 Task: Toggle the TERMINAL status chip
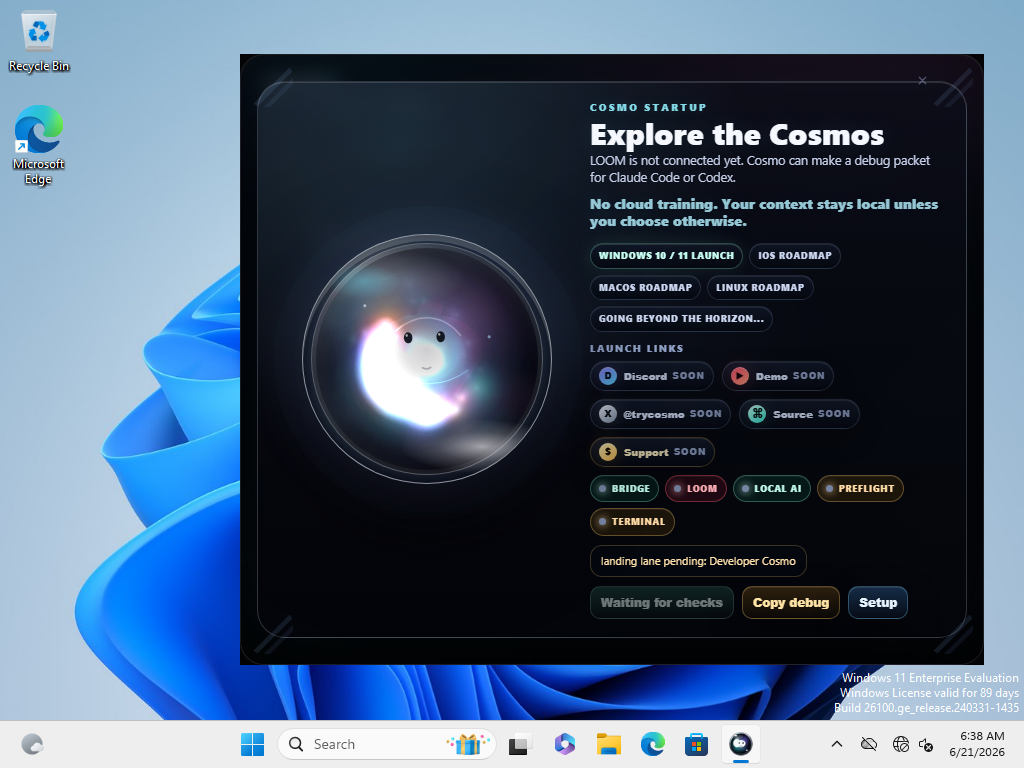(632, 522)
